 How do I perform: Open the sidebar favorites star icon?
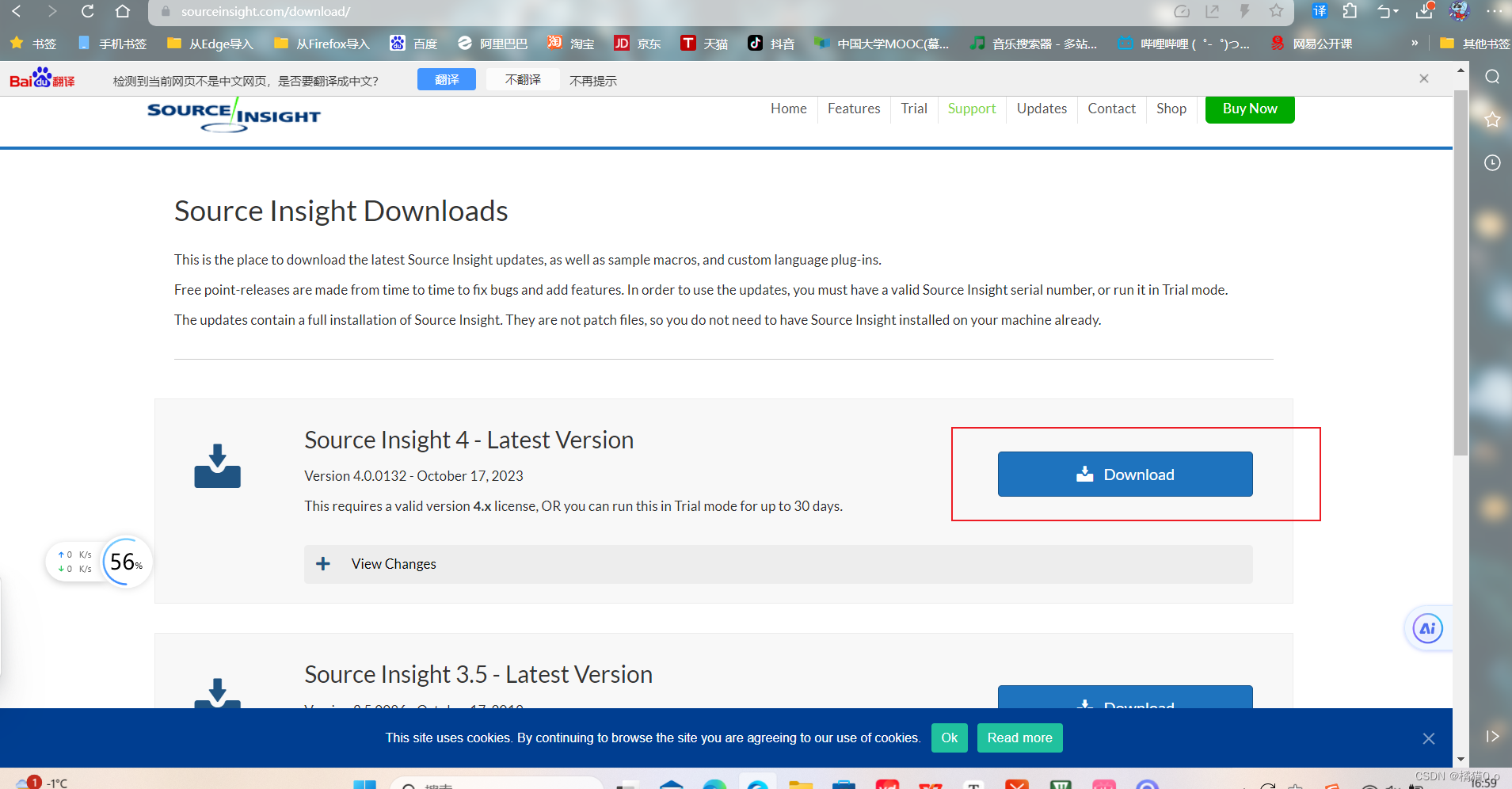(1492, 120)
